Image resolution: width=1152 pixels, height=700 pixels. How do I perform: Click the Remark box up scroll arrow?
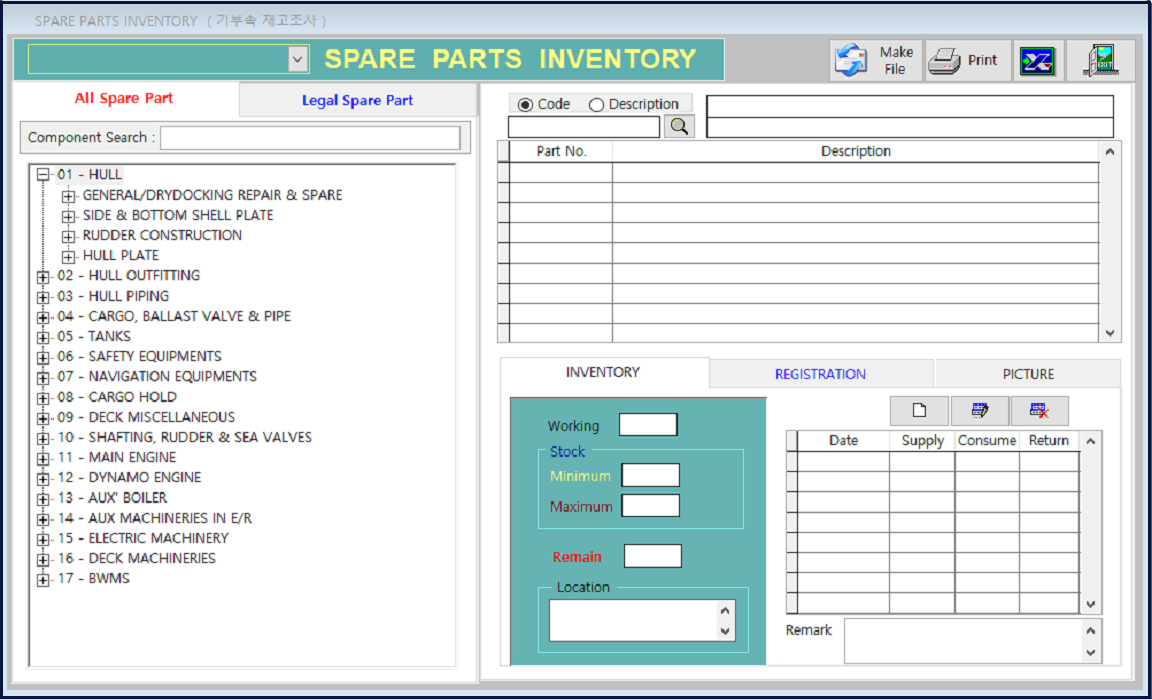1091,631
